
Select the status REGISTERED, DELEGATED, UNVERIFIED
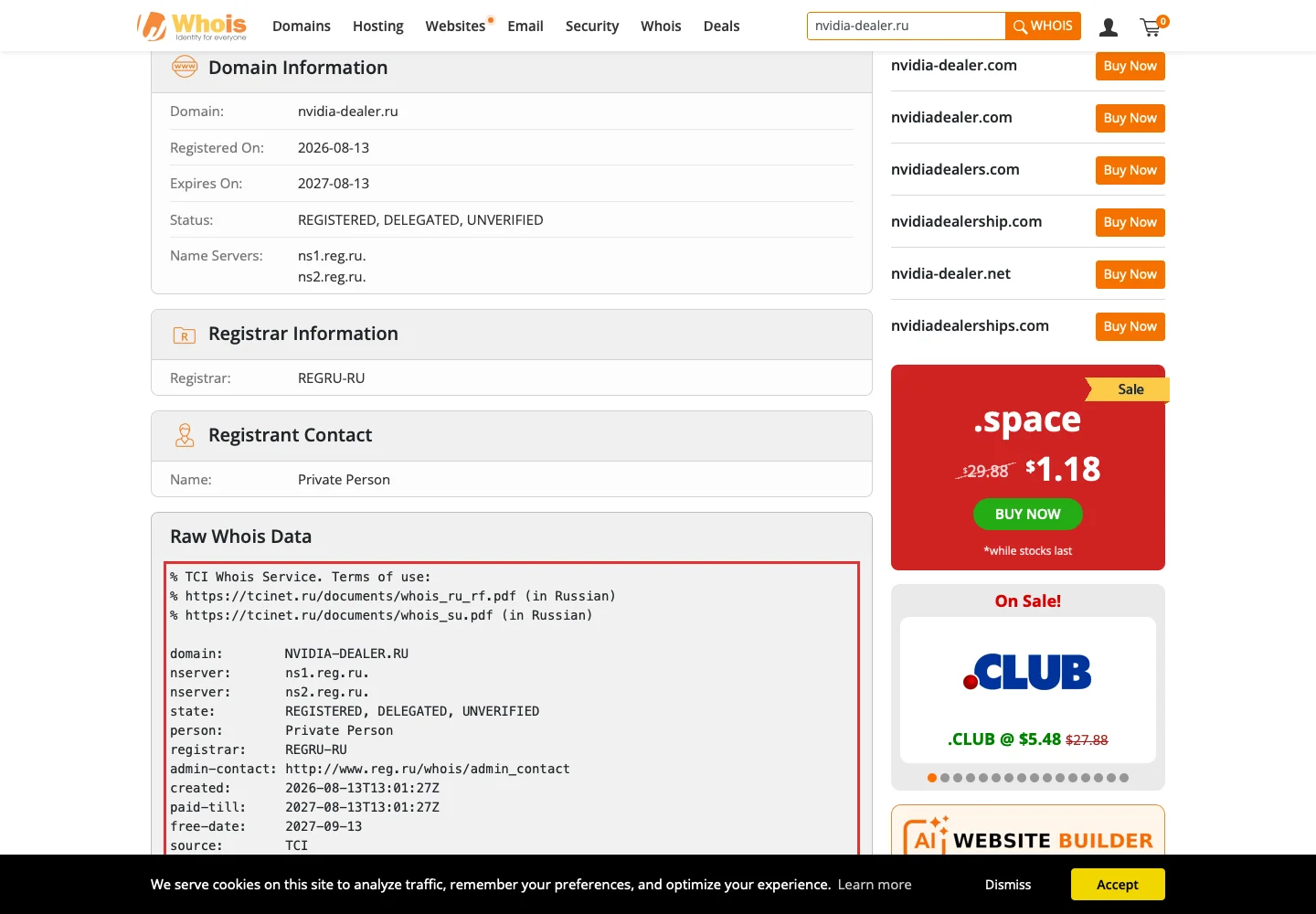point(420,220)
